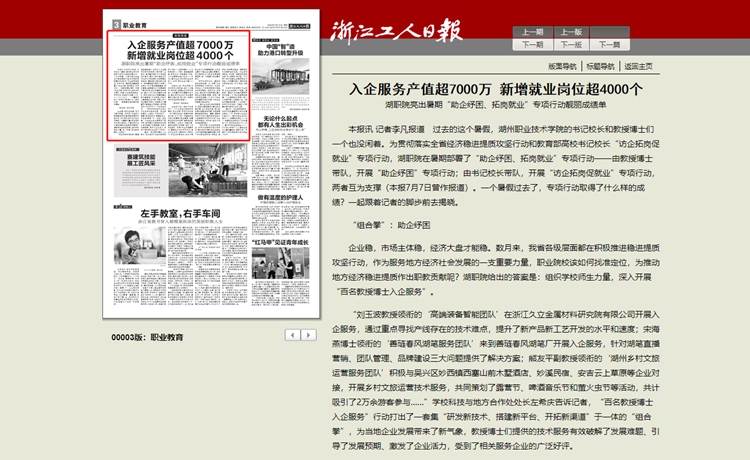Click the blank button above 下一篇

tap(609, 32)
